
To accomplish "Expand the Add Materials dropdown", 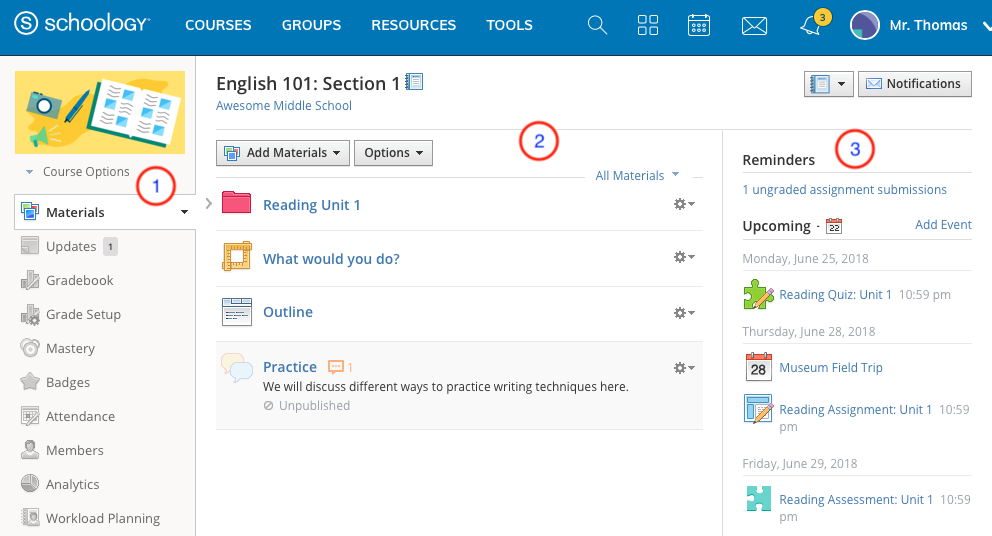I will [x=283, y=153].
